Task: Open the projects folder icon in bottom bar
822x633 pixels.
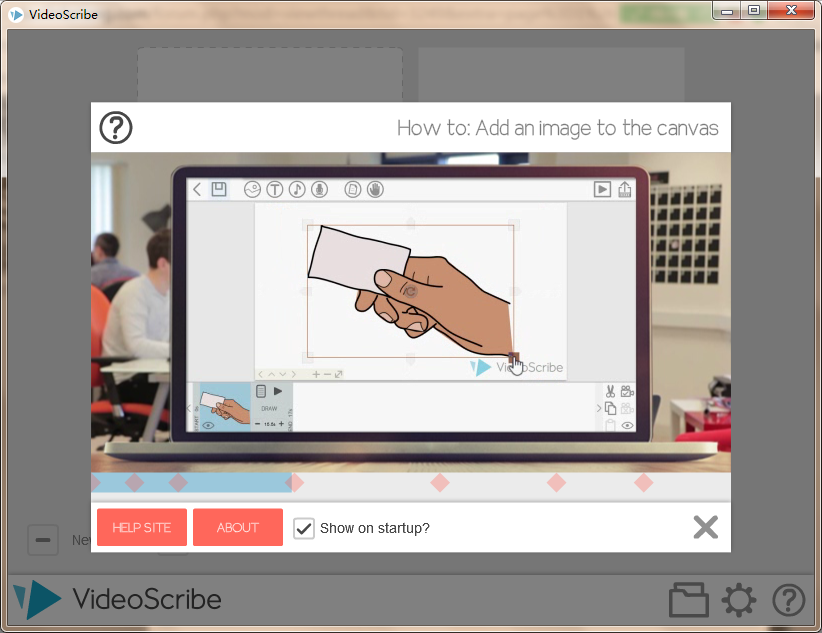Action: (688, 600)
